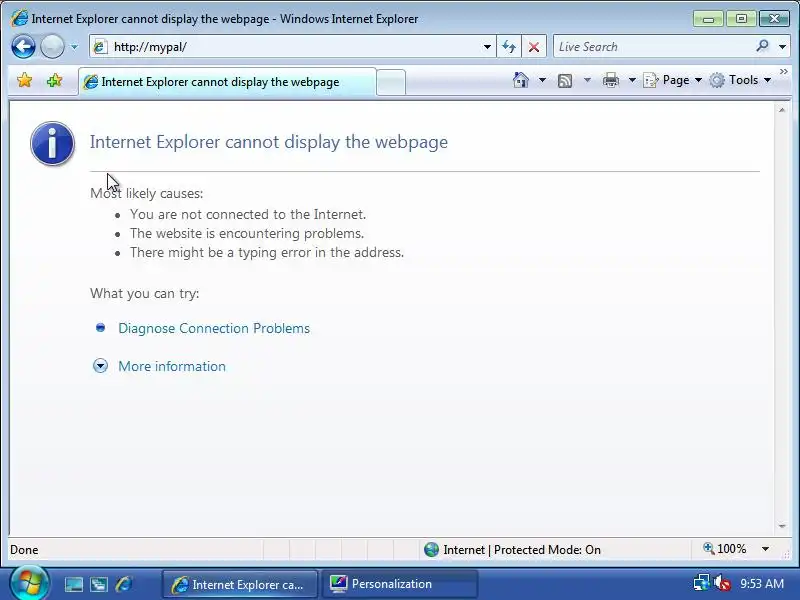800x600 pixels.
Task: Expand the Print options dropdown arrow
Action: tap(632, 80)
